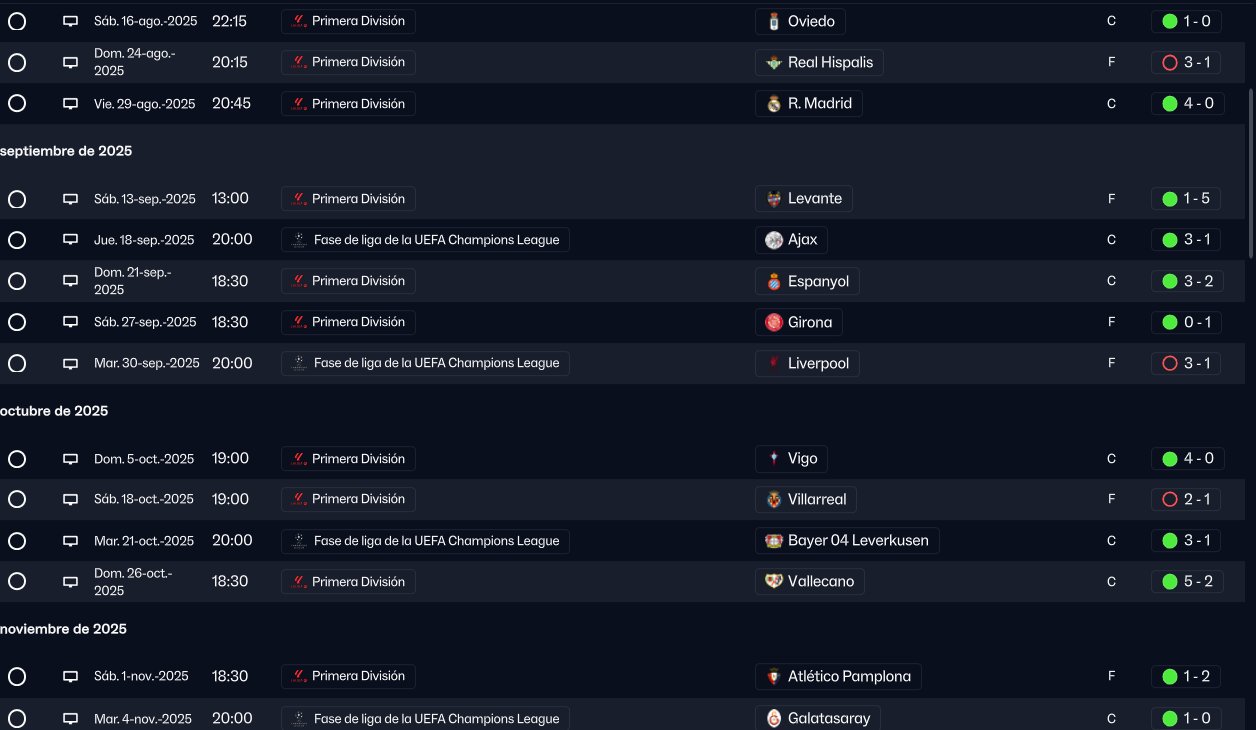Open the 5 - 2 result against Vallecano

click(x=1187, y=581)
